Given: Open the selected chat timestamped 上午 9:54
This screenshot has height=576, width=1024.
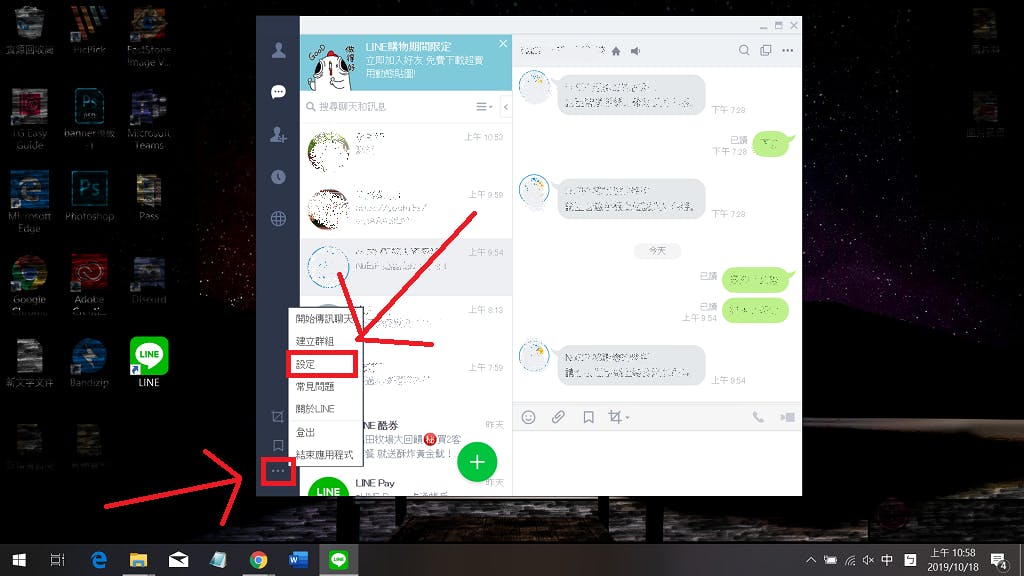Looking at the screenshot, I should pos(406,266).
